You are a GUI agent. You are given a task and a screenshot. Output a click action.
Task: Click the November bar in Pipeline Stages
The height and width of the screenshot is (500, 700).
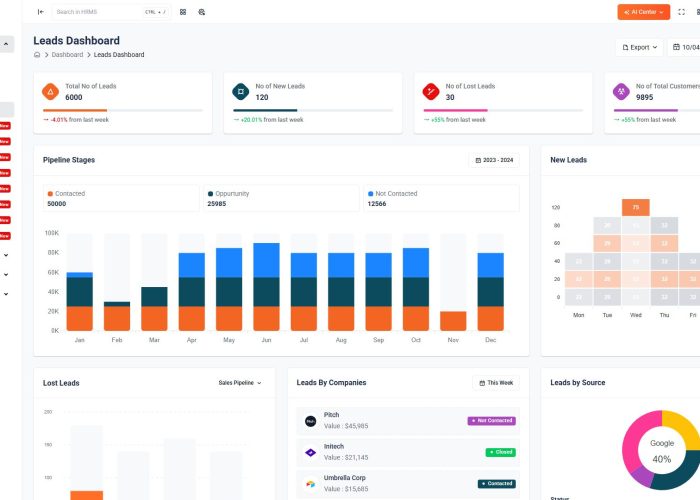point(453,321)
